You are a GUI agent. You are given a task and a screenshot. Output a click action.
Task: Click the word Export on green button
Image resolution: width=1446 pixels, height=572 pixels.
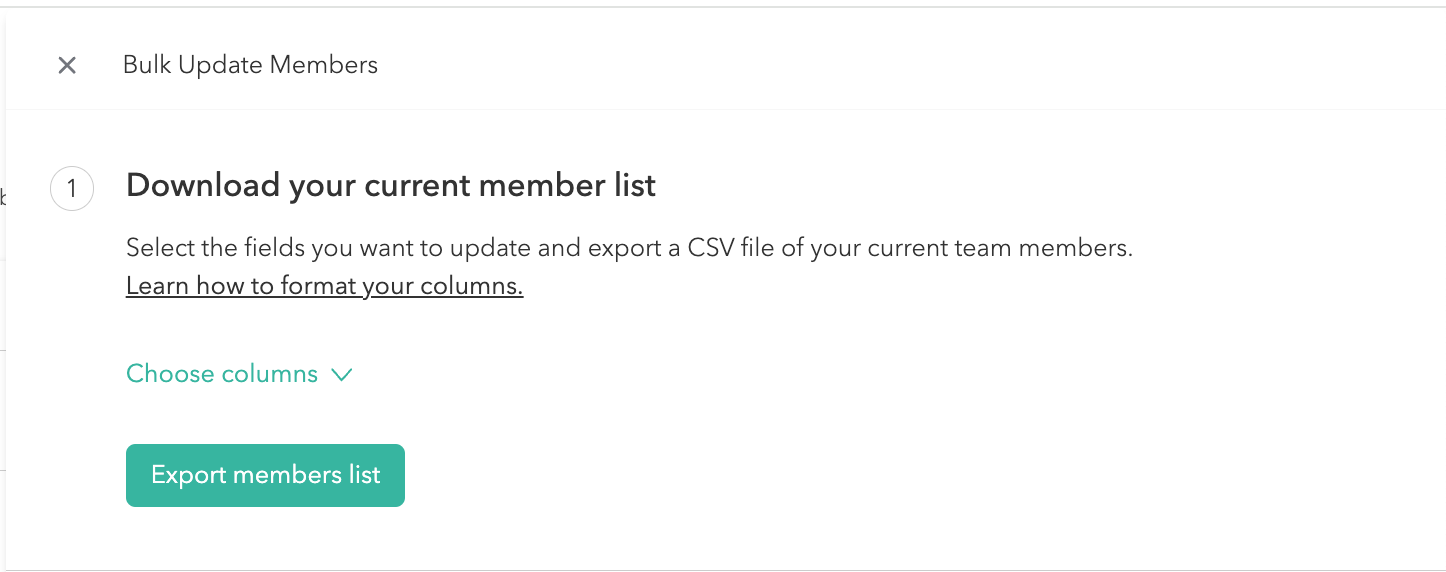click(188, 475)
